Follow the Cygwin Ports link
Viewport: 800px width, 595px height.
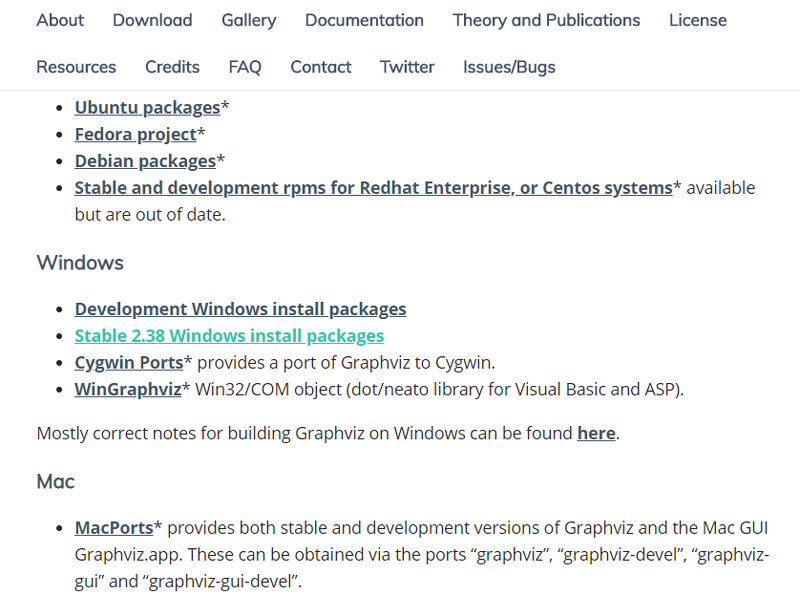click(x=129, y=363)
